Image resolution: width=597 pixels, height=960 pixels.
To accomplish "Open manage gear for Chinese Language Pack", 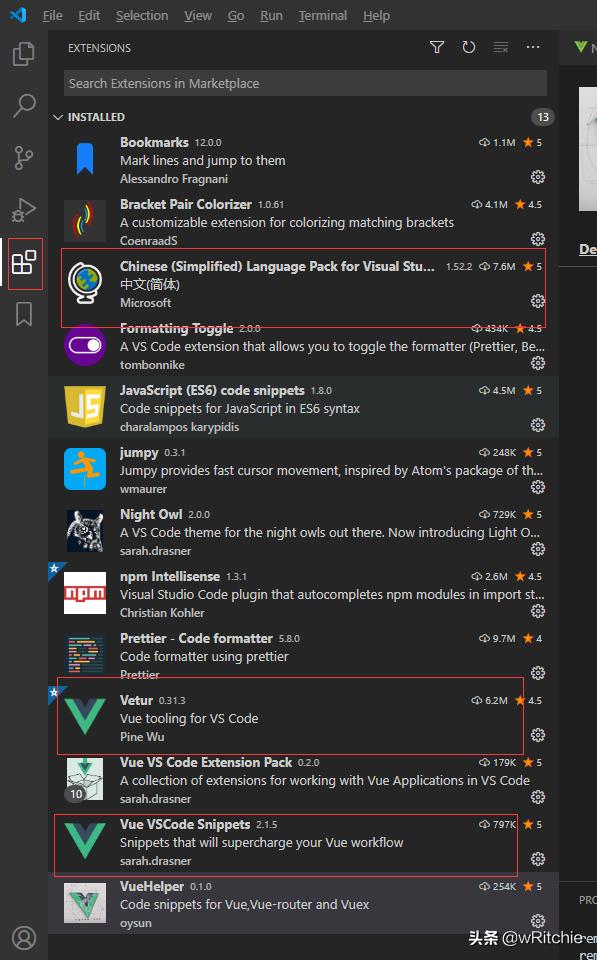I will coord(538,301).
